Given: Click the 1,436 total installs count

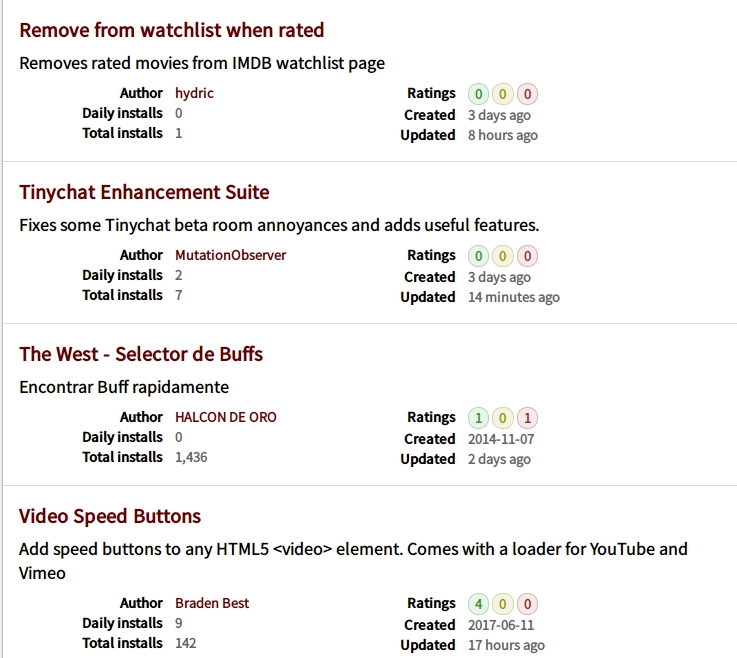Looking at the screenshot, I should click(x=191, y=457).
